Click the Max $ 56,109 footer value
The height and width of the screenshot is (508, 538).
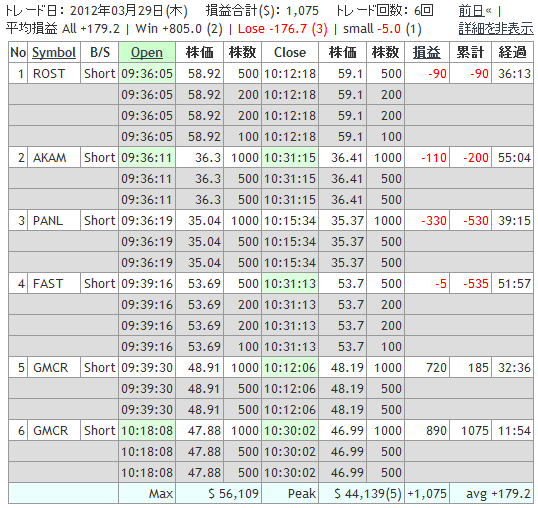218,494
